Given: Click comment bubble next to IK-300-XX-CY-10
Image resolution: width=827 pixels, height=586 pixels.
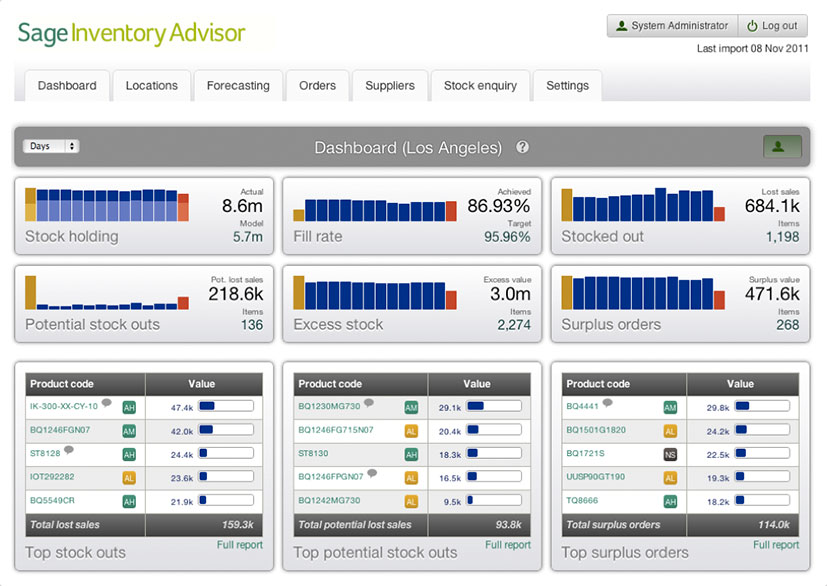Looking at the screenshot, I should [106, 404].
